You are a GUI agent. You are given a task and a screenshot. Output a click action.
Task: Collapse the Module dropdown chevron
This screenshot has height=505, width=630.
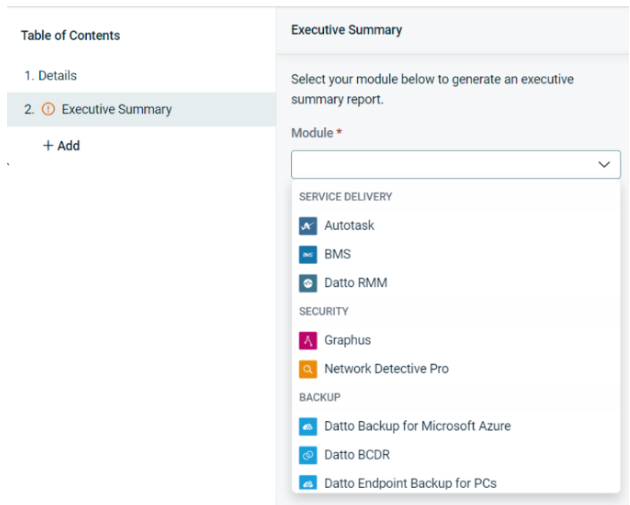[604, 164]
